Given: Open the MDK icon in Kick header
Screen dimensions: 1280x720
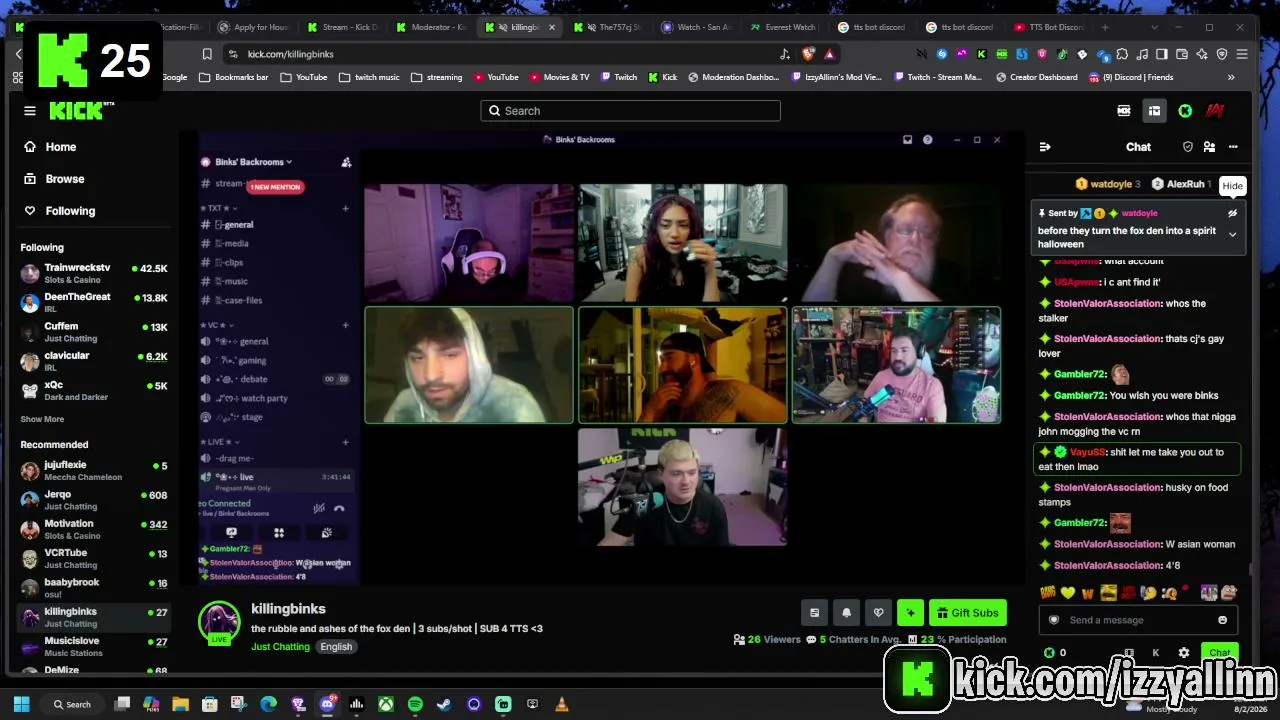Looking at the screenshot, I should tap(1124, 111).
